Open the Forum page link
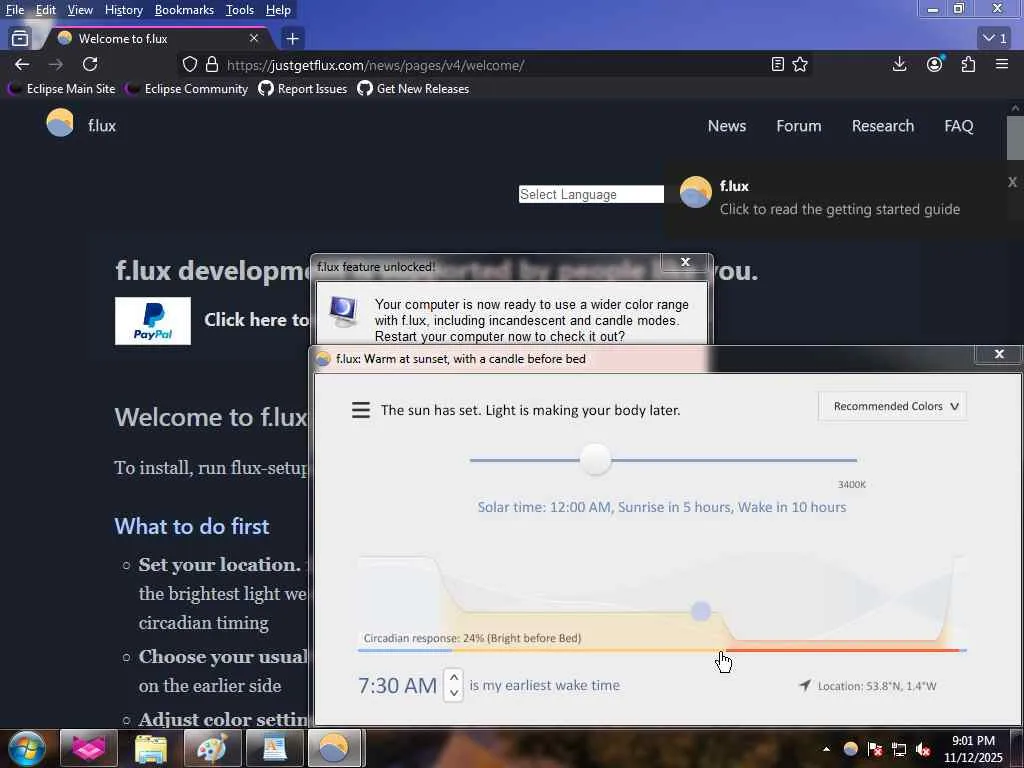The image size is (1024, 768). [799, 126]
